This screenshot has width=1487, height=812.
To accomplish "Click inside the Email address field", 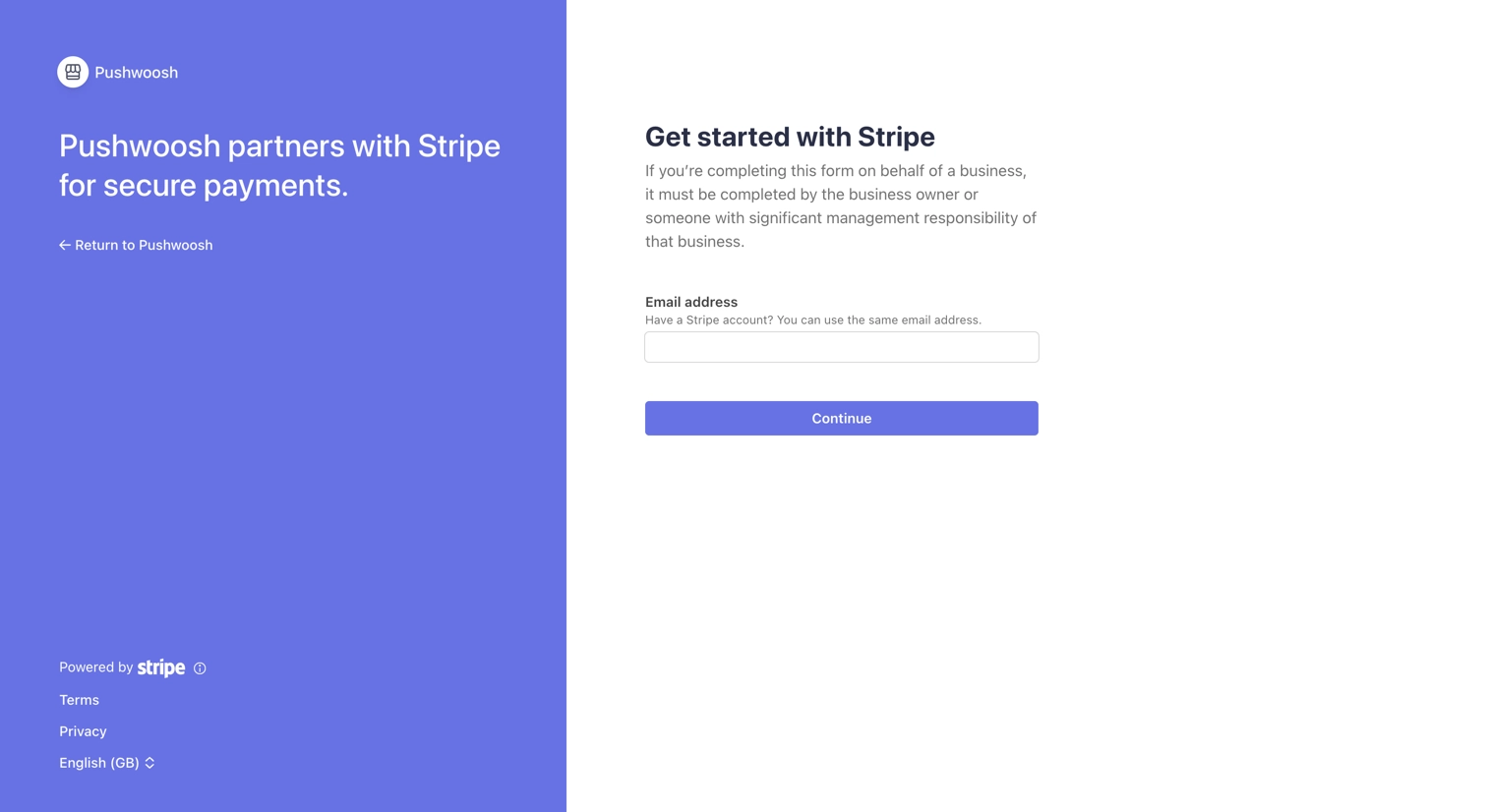I will click(841, 346).
